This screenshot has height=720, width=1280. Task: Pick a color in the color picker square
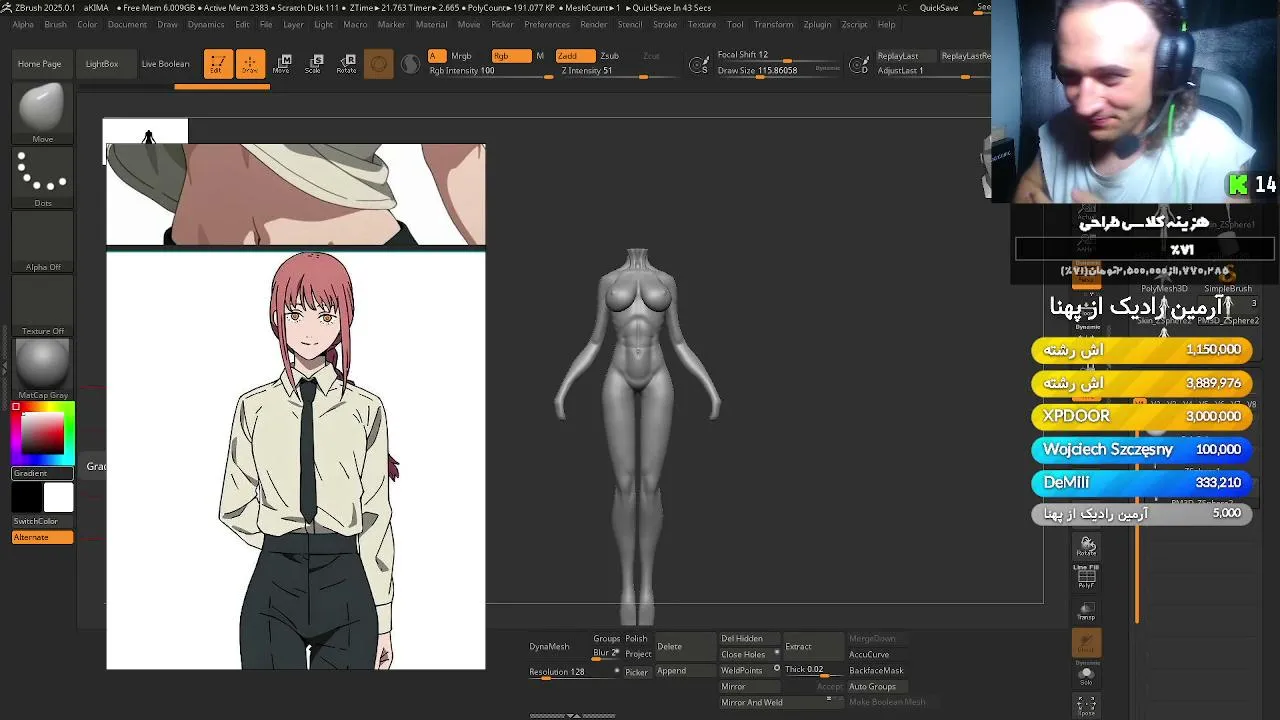pyautogui.click(x=43, y=433)
